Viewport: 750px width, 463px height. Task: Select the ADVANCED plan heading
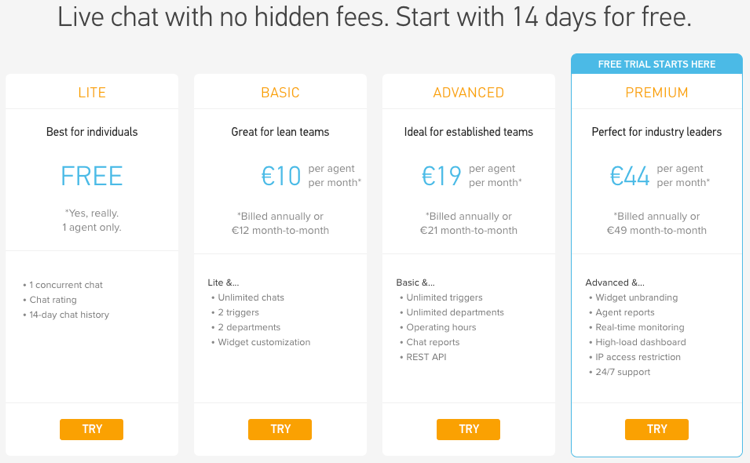469,92
